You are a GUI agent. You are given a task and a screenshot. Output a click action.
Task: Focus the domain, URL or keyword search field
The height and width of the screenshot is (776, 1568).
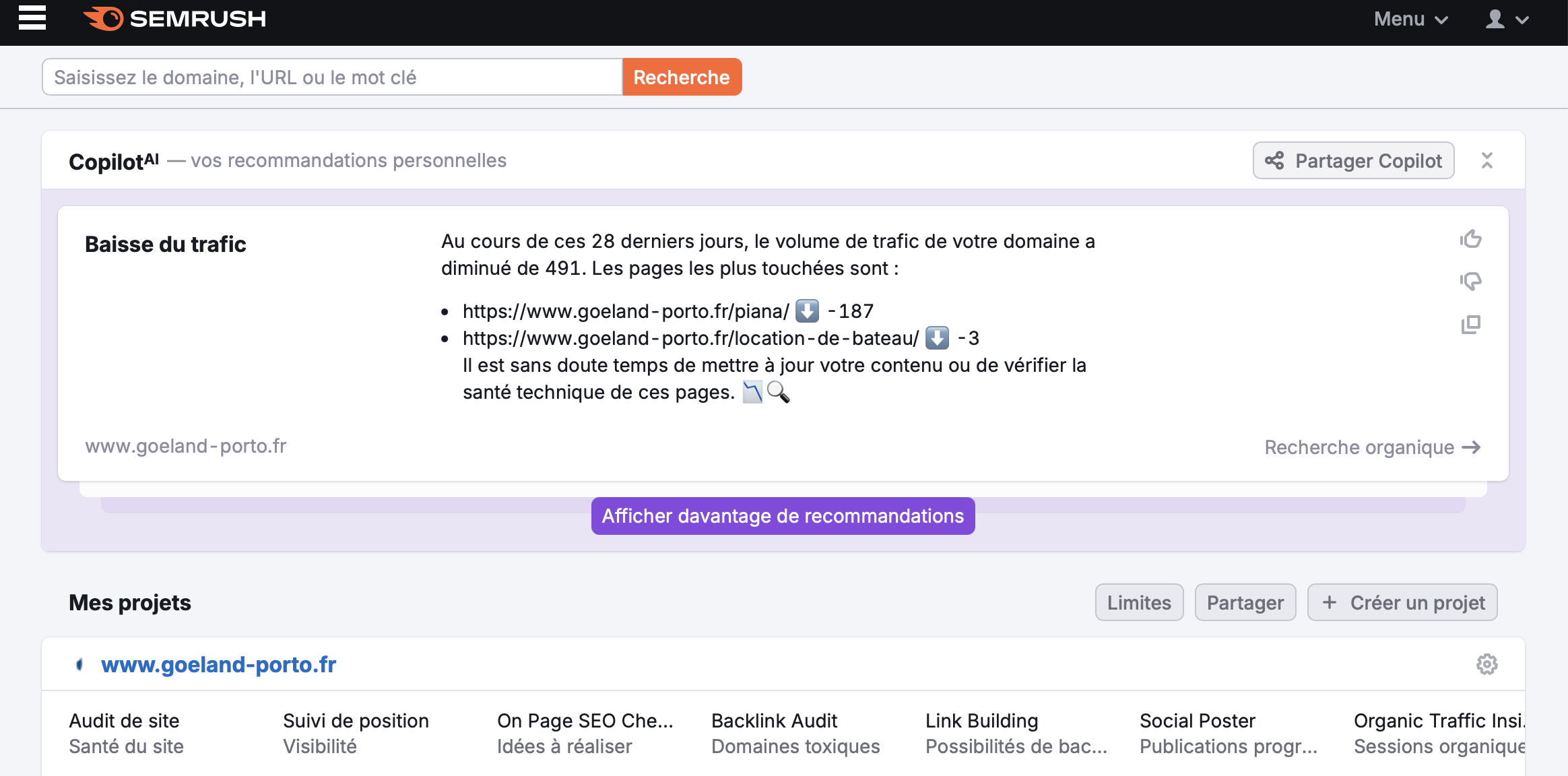tap(332, 77)
